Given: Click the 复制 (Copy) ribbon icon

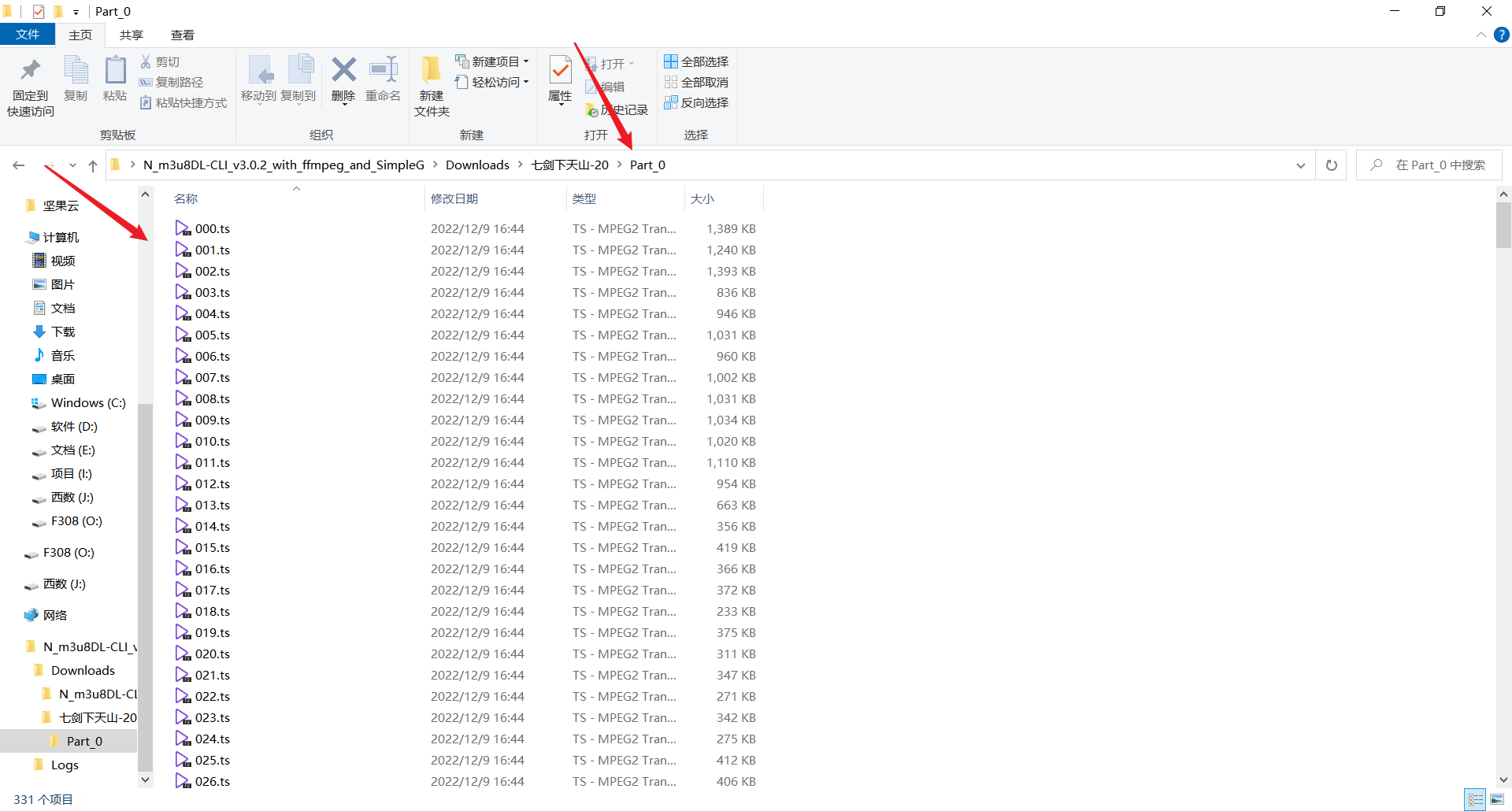Looking at the screenshot, I should click(x=76, y=70).
